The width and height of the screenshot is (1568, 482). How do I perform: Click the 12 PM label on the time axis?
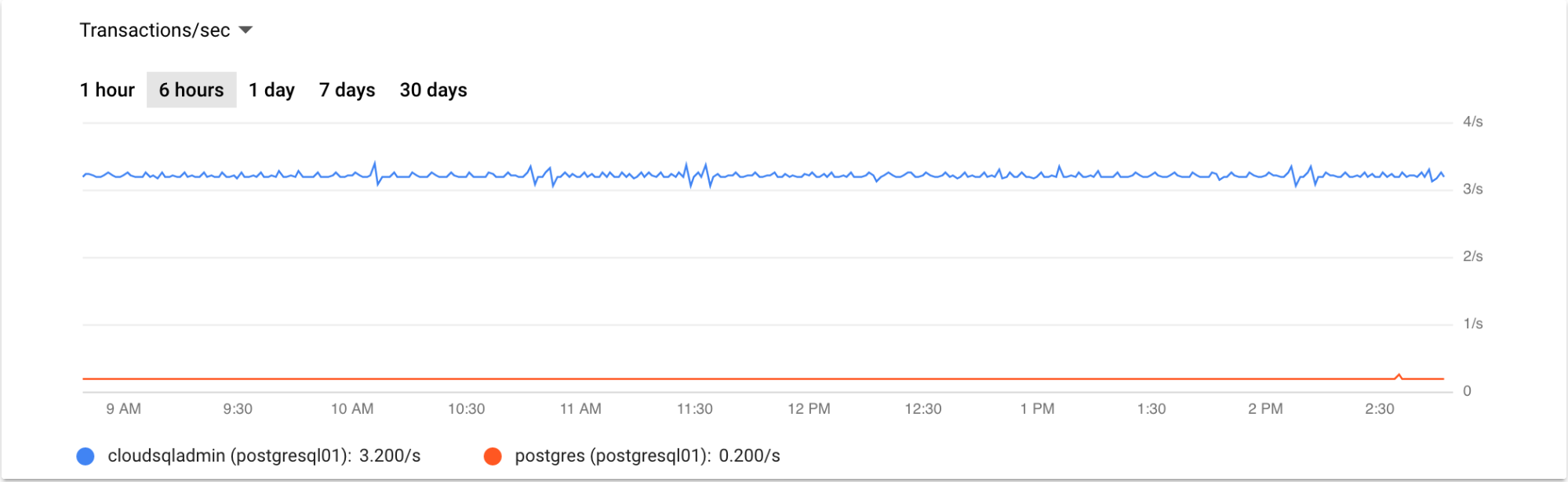807,408
